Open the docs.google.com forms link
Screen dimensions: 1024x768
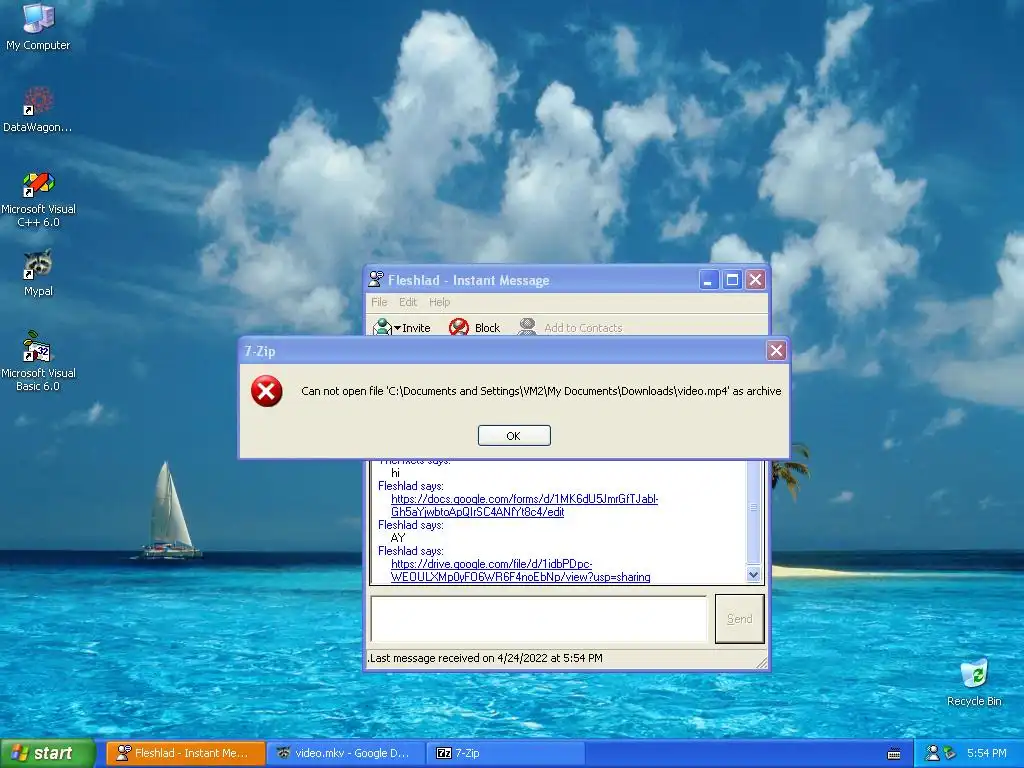[x=524, y=505]
